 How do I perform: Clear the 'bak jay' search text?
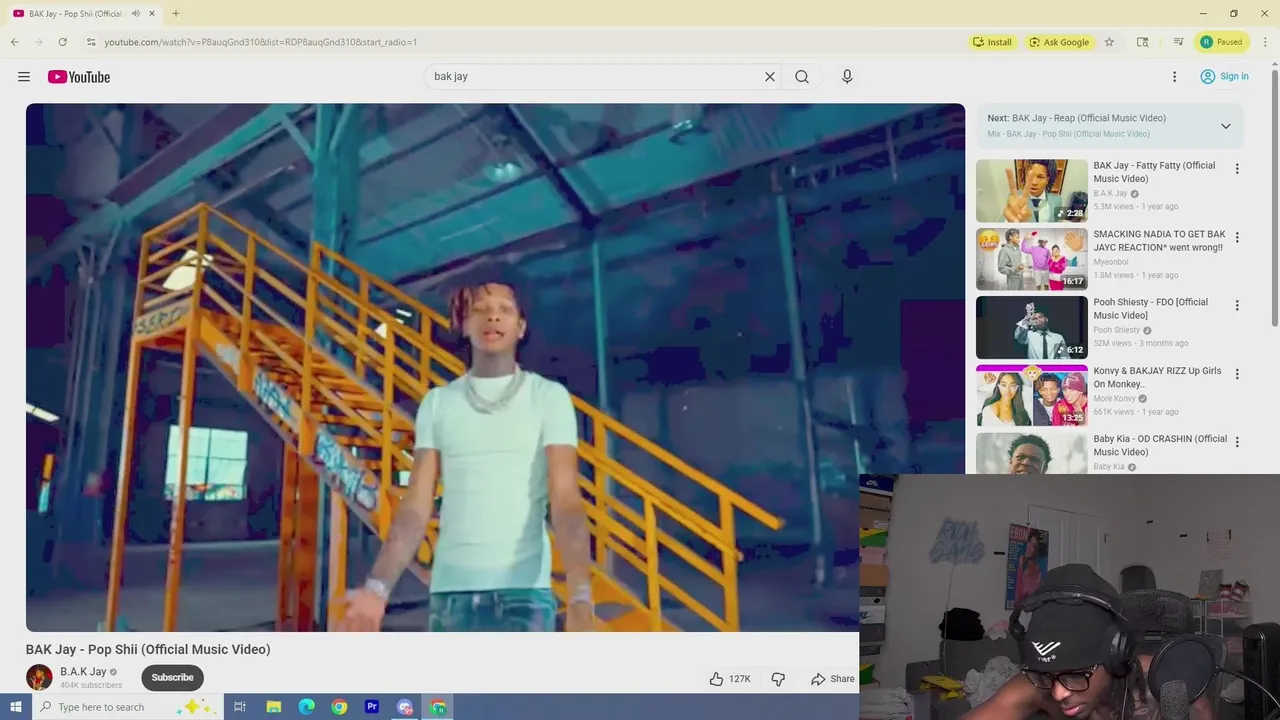(x=770, y=77)
